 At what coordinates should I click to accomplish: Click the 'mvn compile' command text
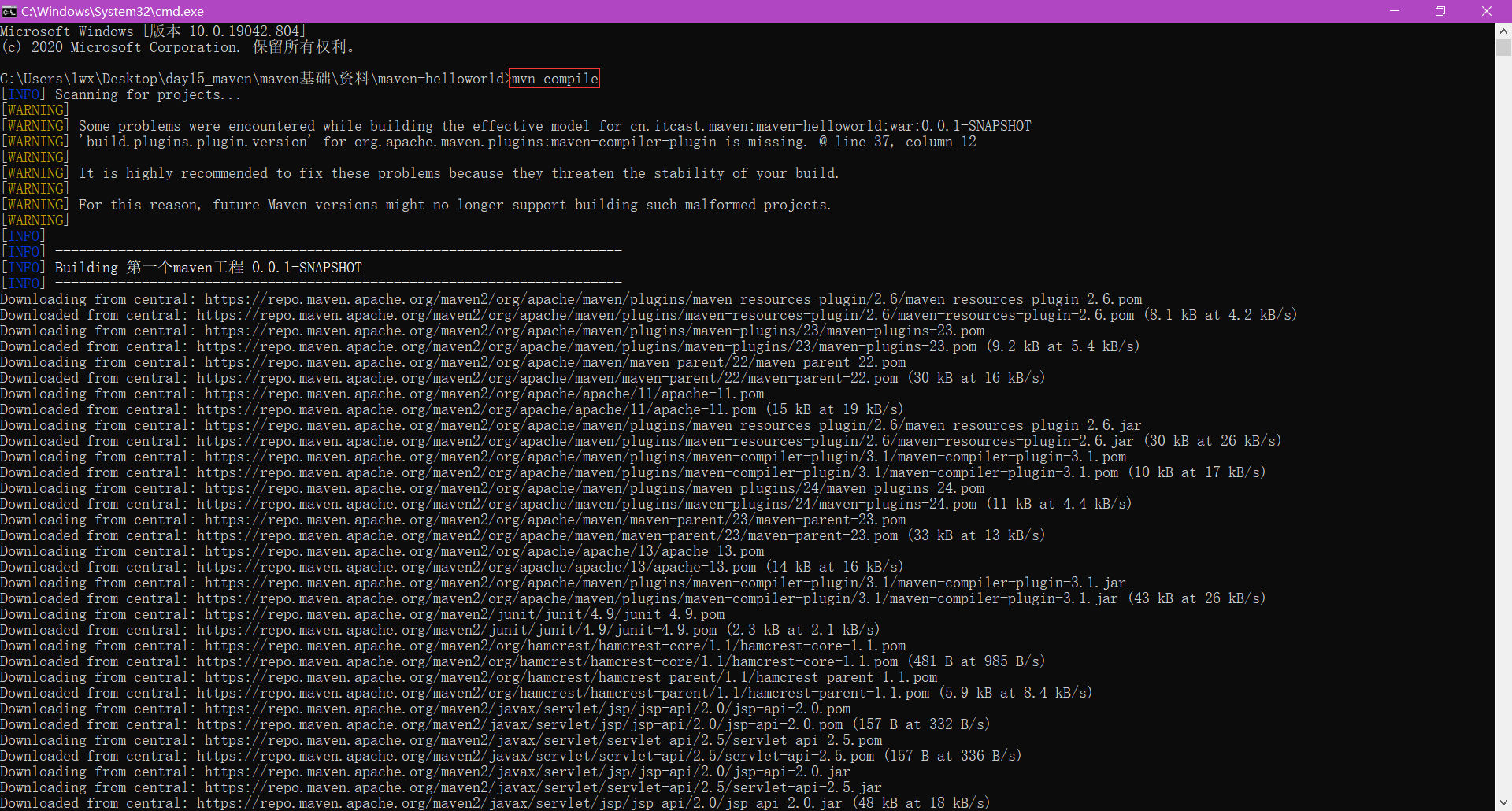[555, 79]
